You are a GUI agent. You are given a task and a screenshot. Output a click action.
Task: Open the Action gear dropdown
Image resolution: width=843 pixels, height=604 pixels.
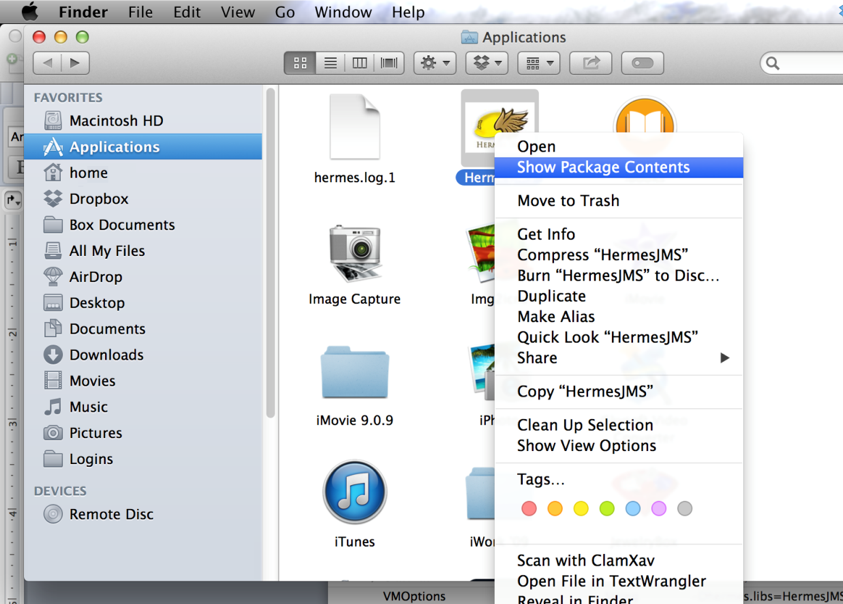435,63
